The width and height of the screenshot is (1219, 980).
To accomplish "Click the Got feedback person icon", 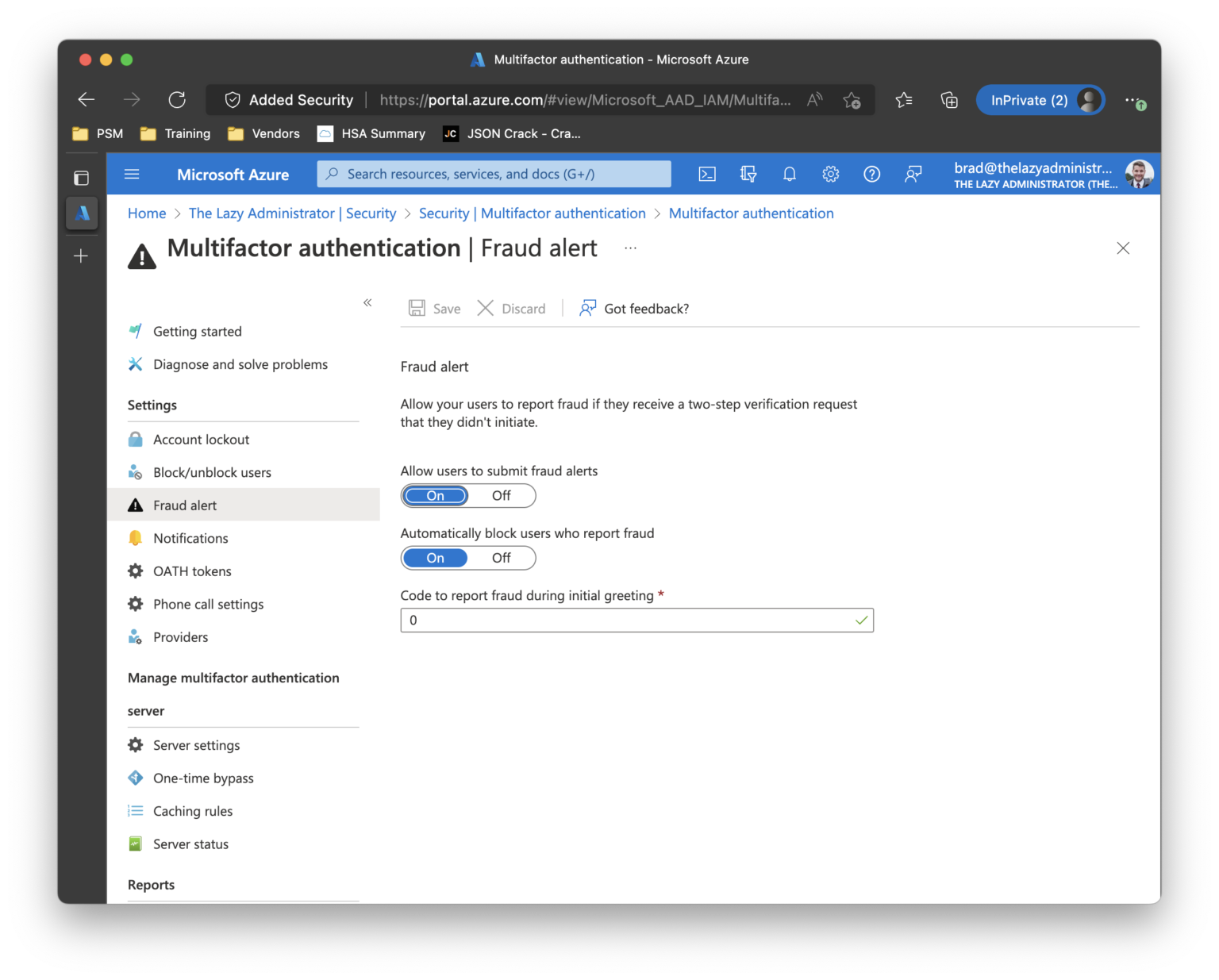I will point(587,308).
